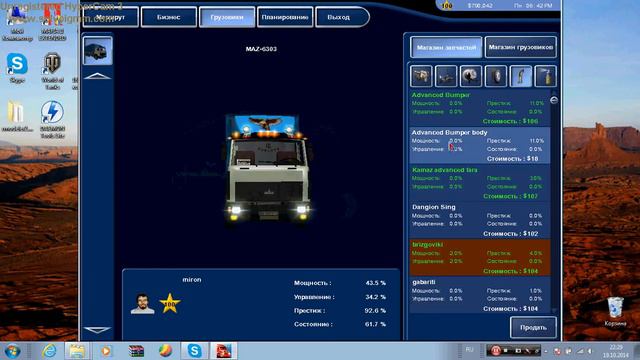Image resolution: width=640 pixels, height=360 pixels.
Task: Select the engine parts category icon
Action: pyautogui.click(x=421, y=76)
